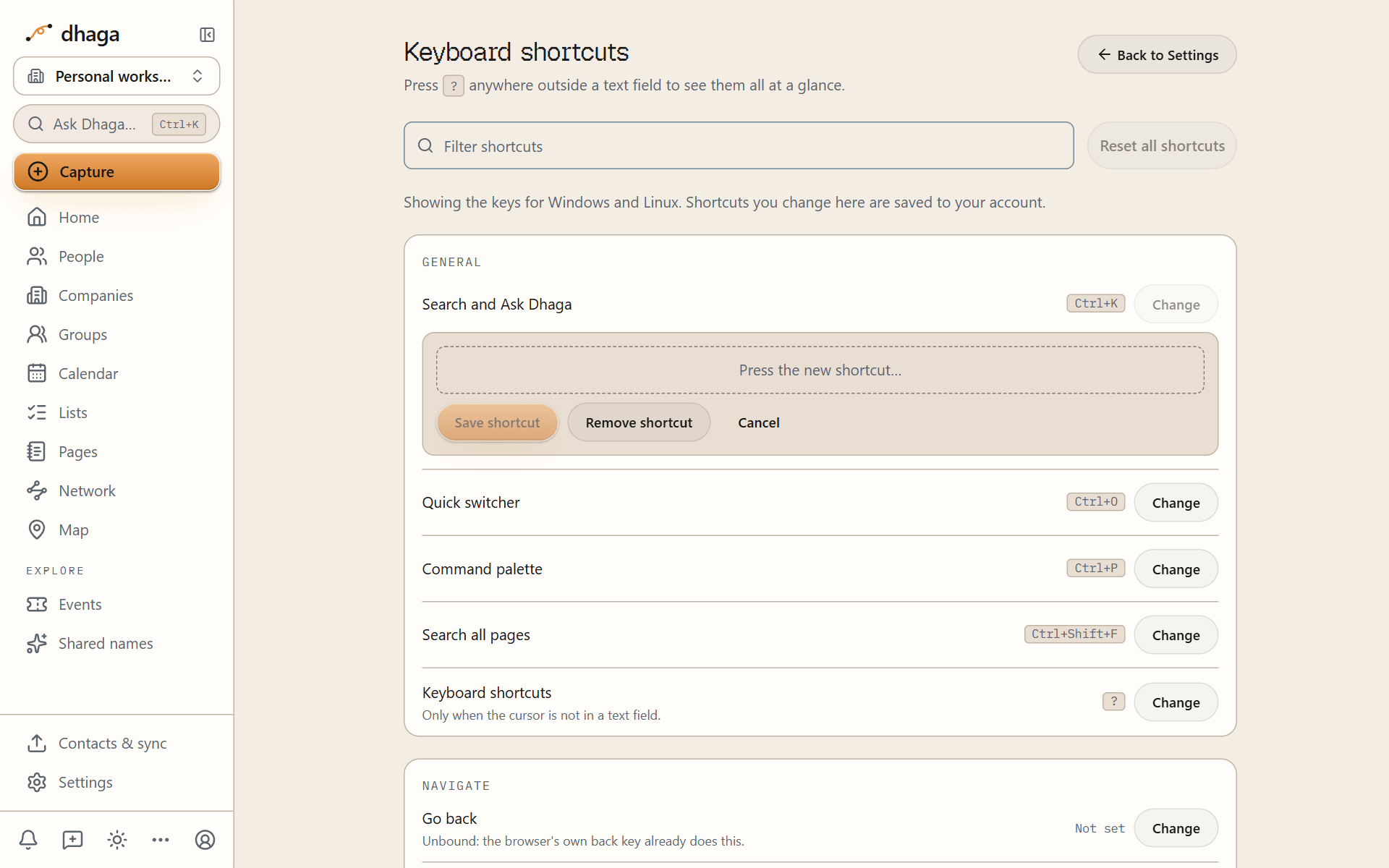
Task: Focus the Ask Dhaga search box
Action: (116, 124)
